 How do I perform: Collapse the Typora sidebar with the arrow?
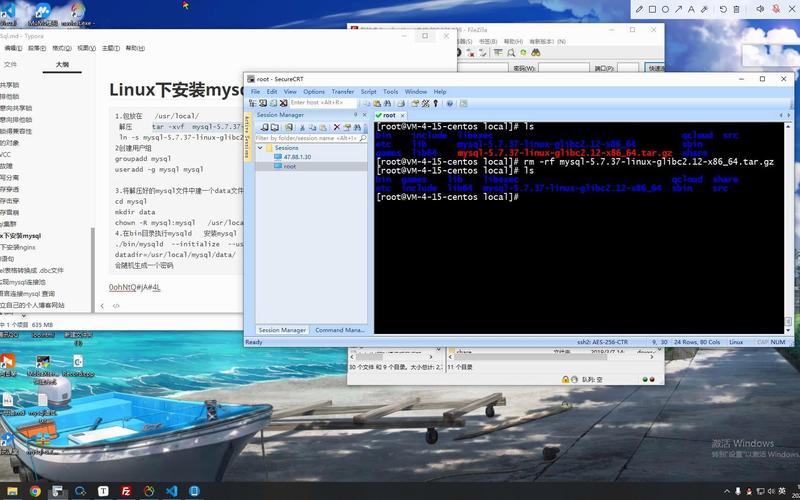point(102,306)
